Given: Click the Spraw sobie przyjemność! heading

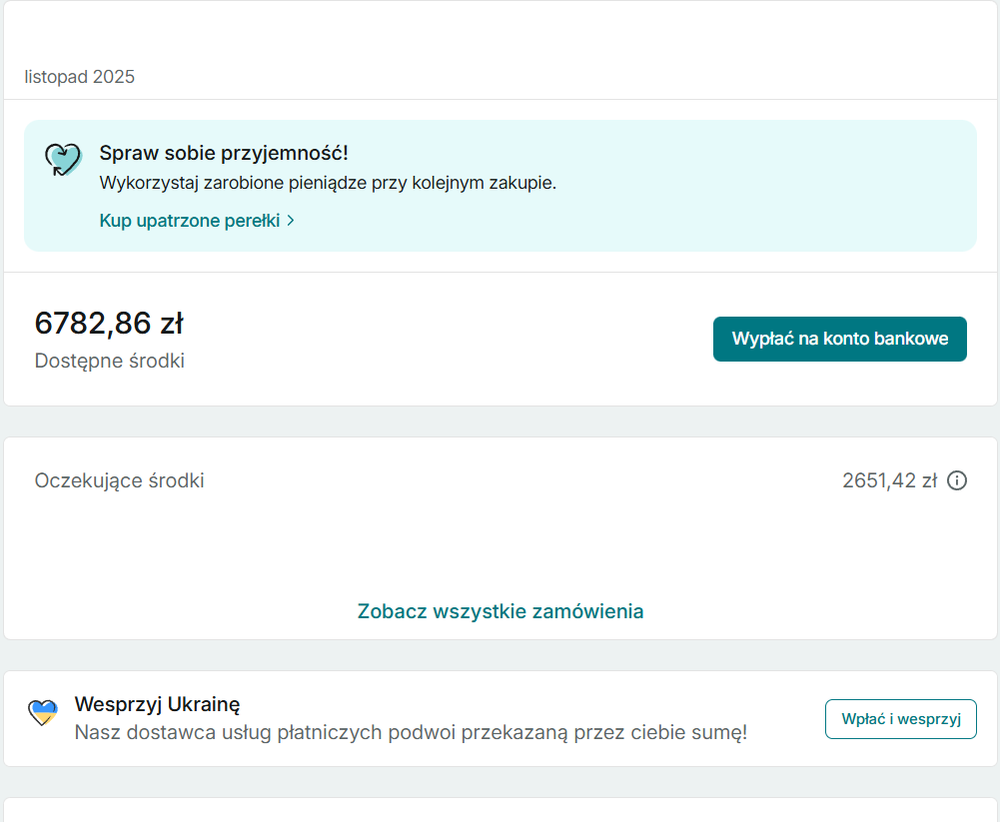Looking at the screenshot, I should (x=223, y=153).
